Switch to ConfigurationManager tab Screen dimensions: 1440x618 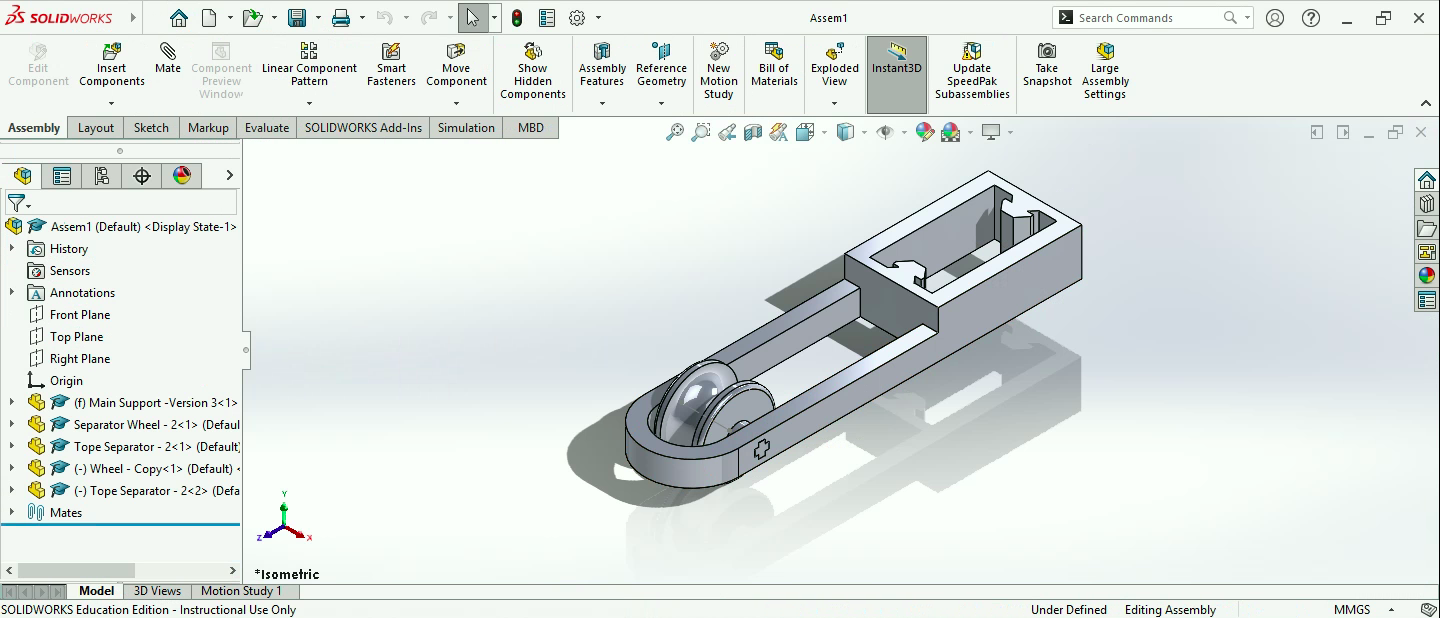[102, 176]
